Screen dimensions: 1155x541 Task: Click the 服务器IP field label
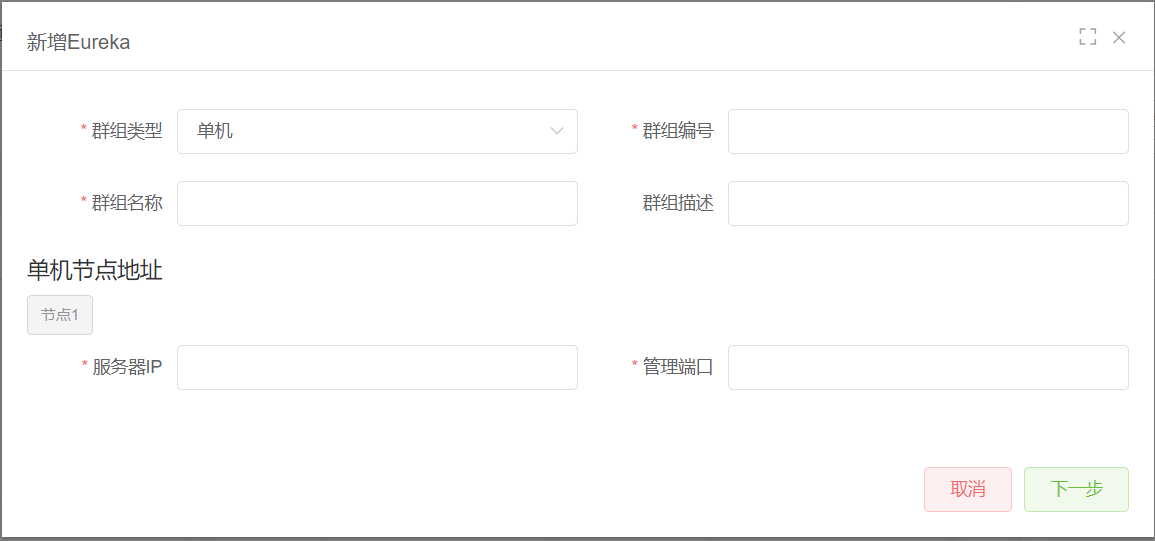127,368
